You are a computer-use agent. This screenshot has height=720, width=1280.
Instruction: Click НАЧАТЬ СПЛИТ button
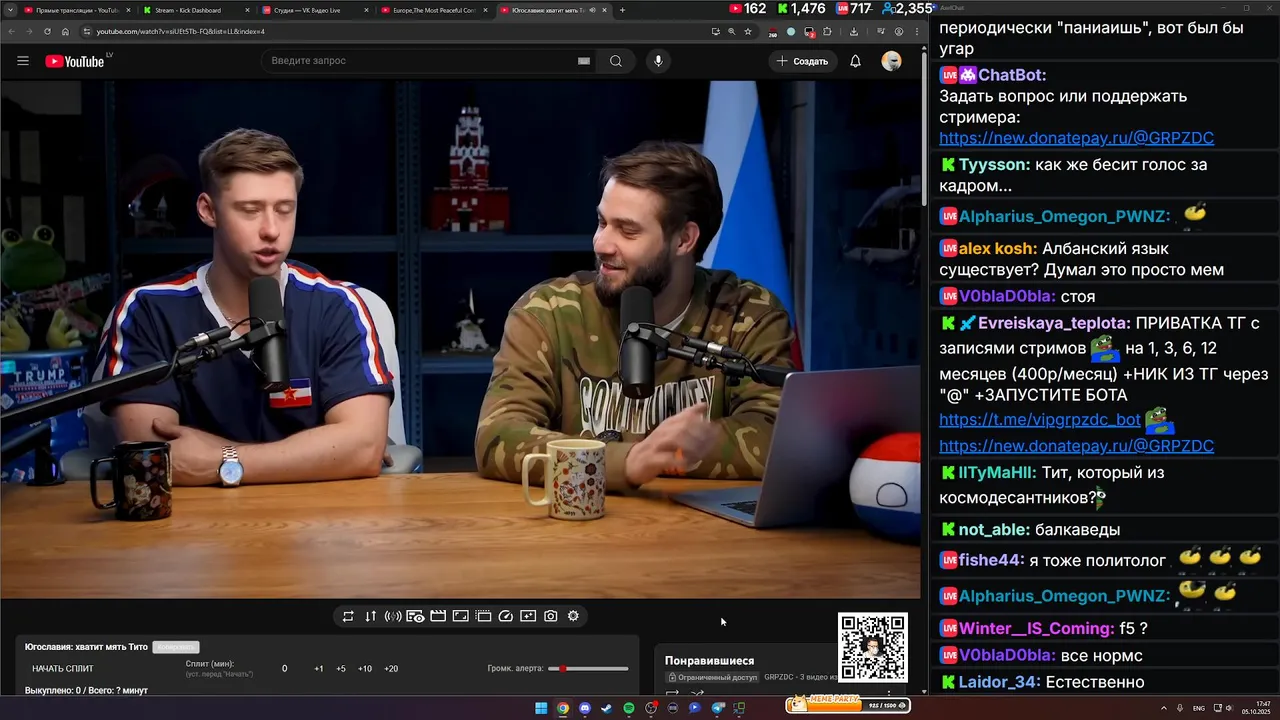tap(63, 669)
